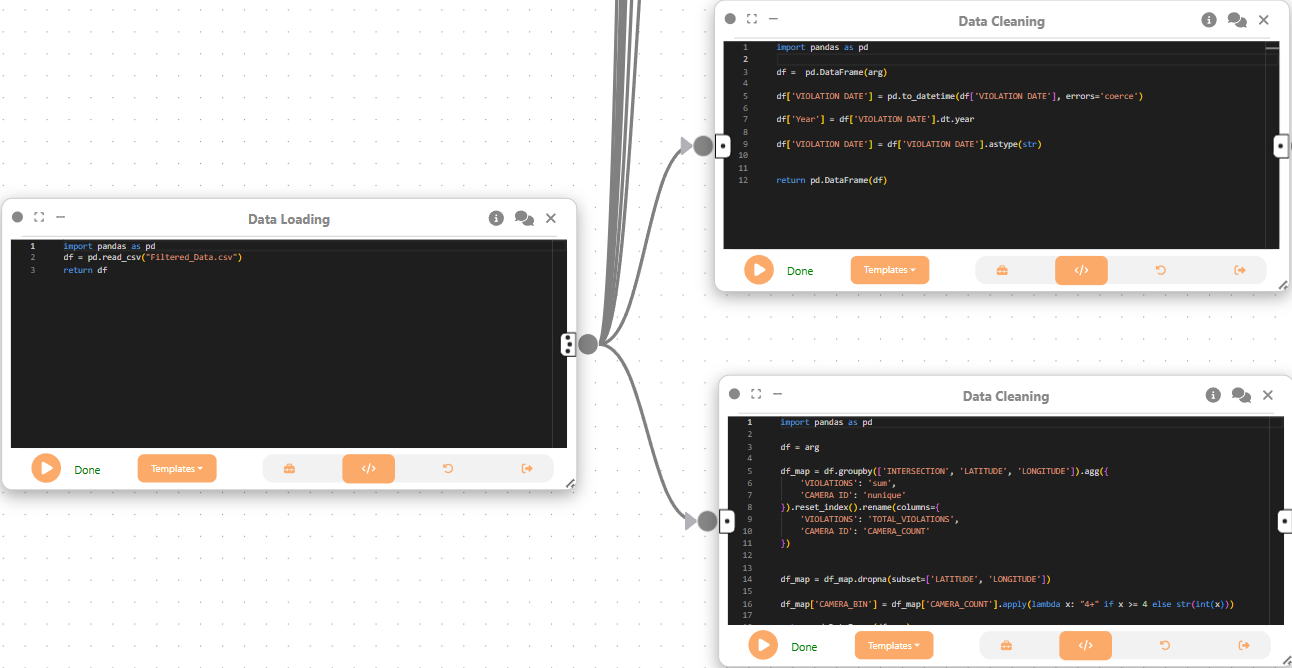Show info for the Data Loading node
1292x668 pixels.
coord(496,218)
